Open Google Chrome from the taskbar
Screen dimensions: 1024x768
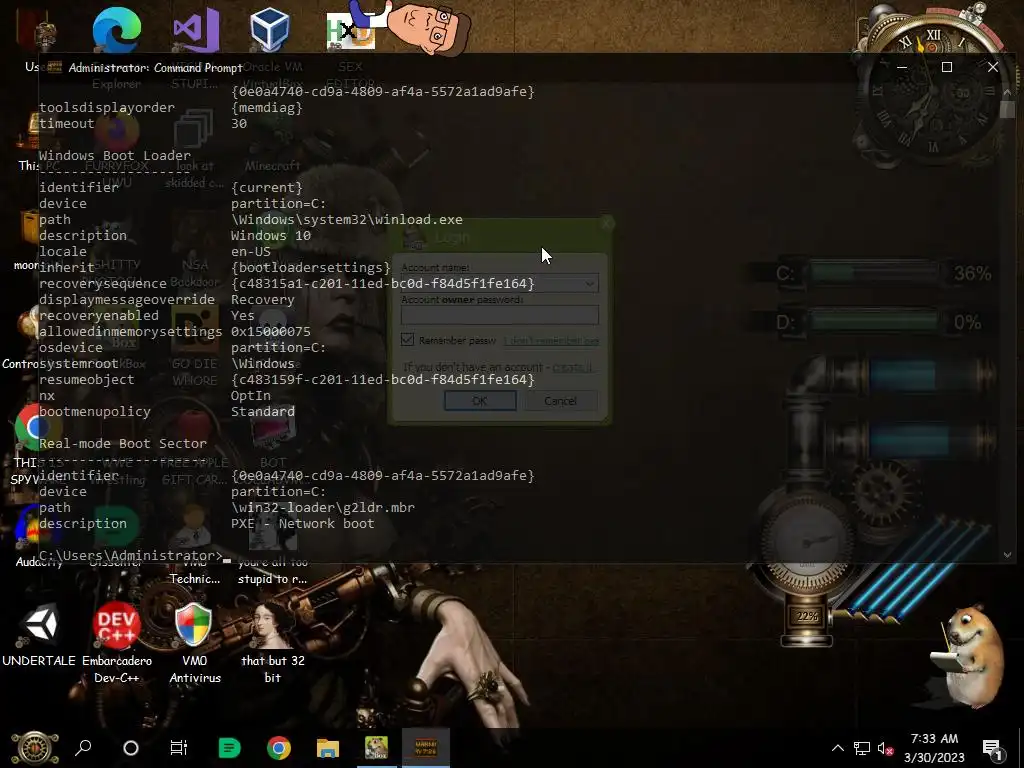point(279,748)
